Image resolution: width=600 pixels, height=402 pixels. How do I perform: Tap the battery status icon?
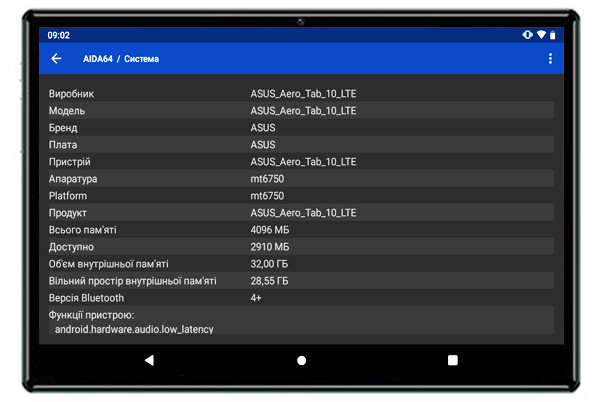(552, 35)
